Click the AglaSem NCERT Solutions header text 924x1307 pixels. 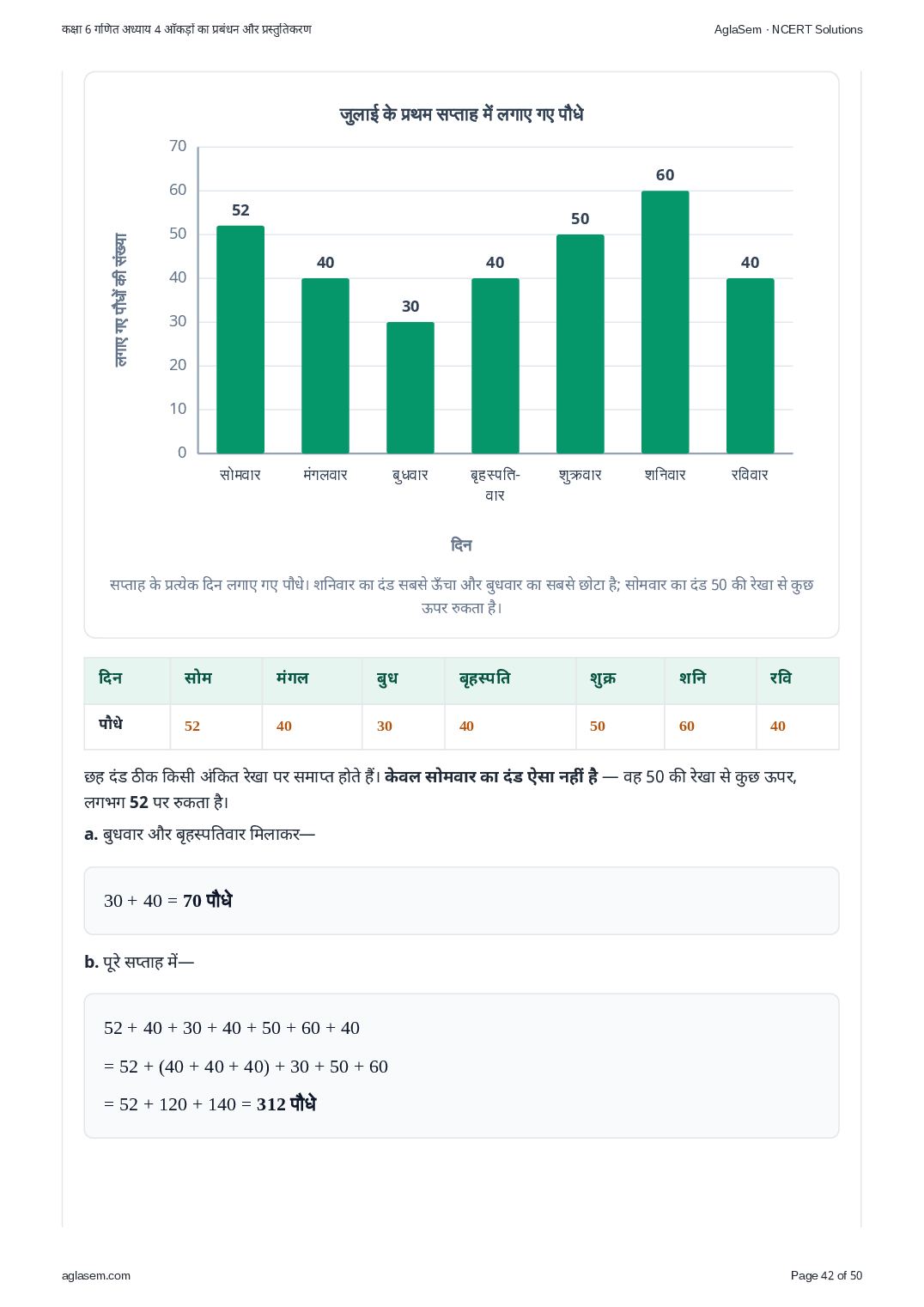click(x=788, y=29)
